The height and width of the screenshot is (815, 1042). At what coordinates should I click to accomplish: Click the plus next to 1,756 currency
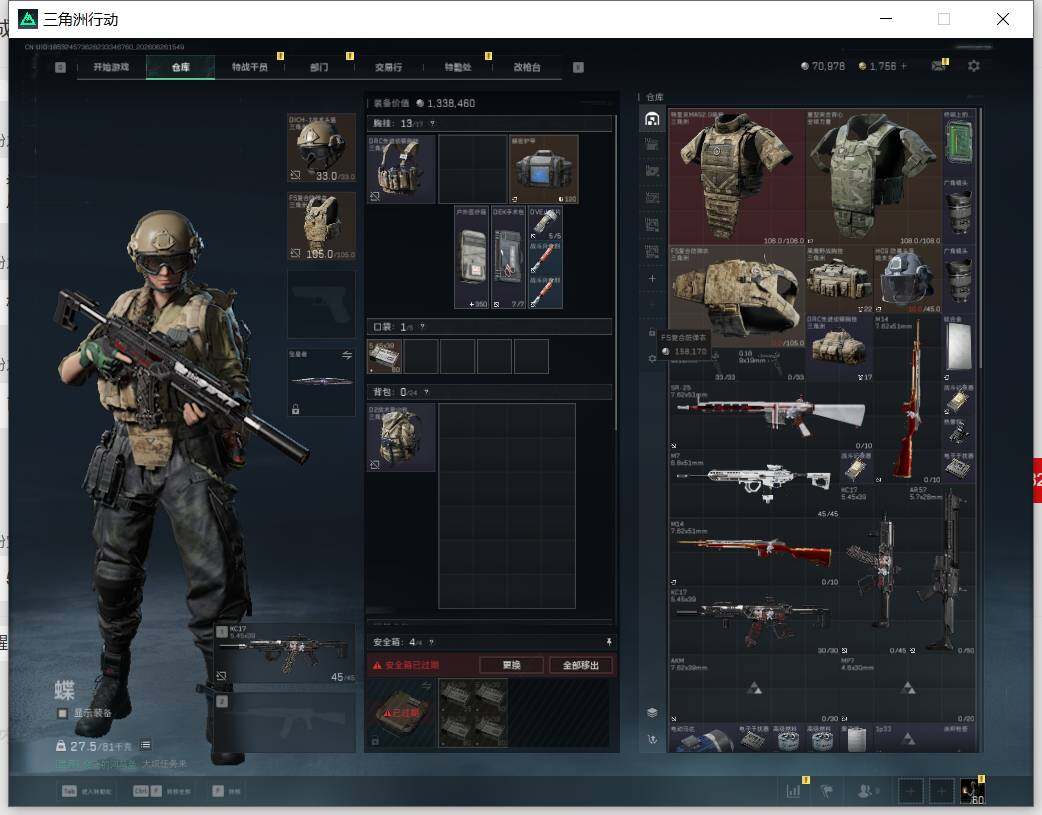coord(903,66)
